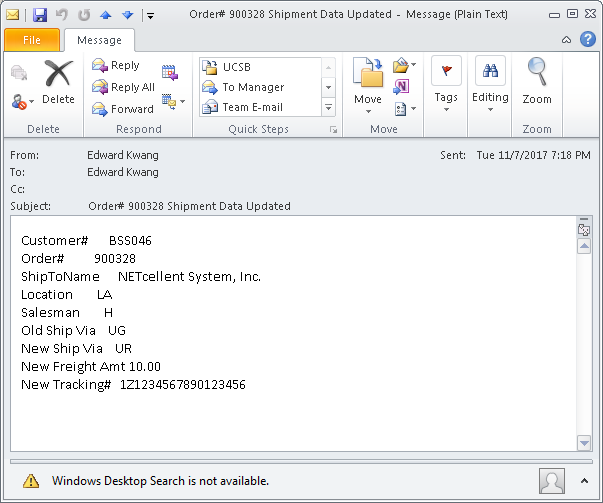The width and height of the screenshot is (603, 503).
Task: Go to Next Item with blue down arrow
Action: coord(127,15)
